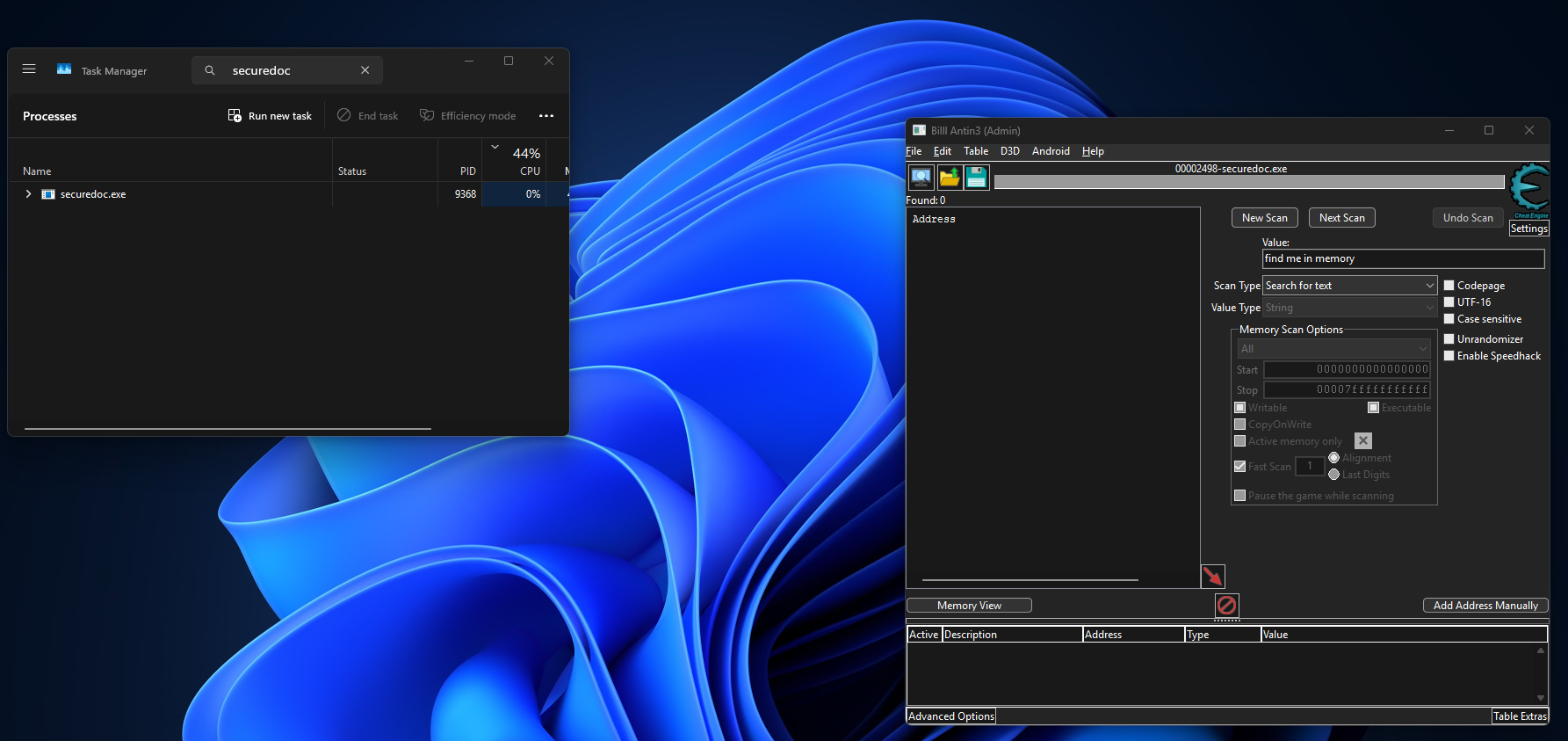Screen dimensions: 1568x741
Task: Open the Task Manager hamburger navigation menu
Action: (29, 69)
